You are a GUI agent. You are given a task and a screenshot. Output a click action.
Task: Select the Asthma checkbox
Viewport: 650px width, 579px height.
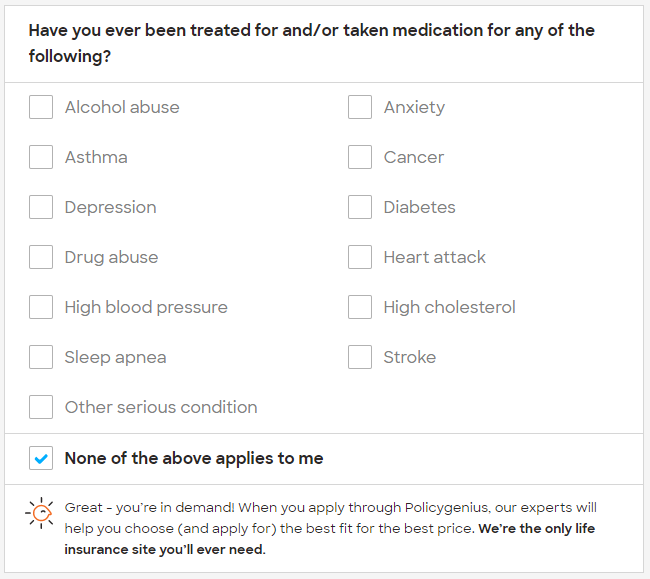(41, 157)
